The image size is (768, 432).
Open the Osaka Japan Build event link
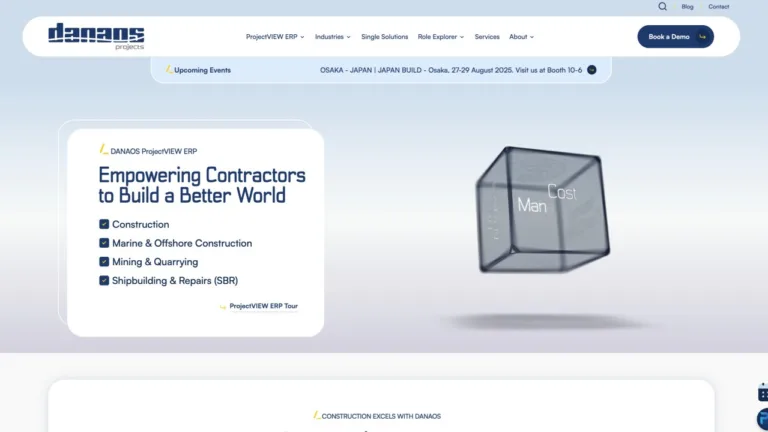click(x=451, y=70)
